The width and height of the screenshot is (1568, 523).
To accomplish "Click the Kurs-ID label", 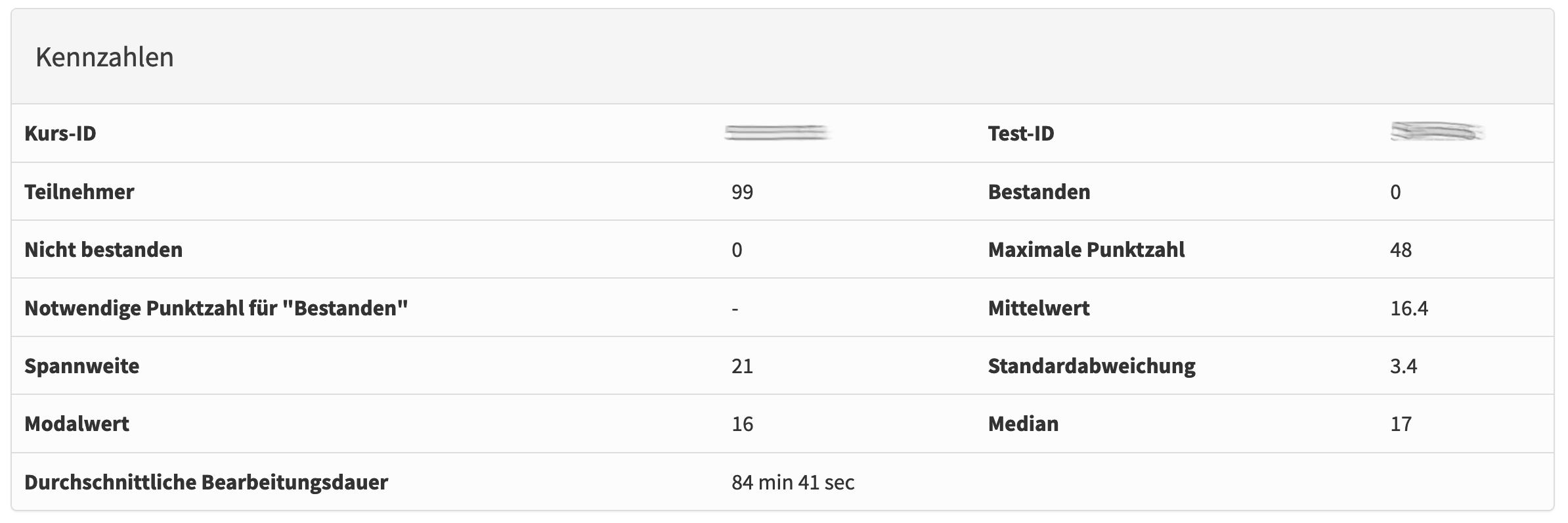I will 60,133.
